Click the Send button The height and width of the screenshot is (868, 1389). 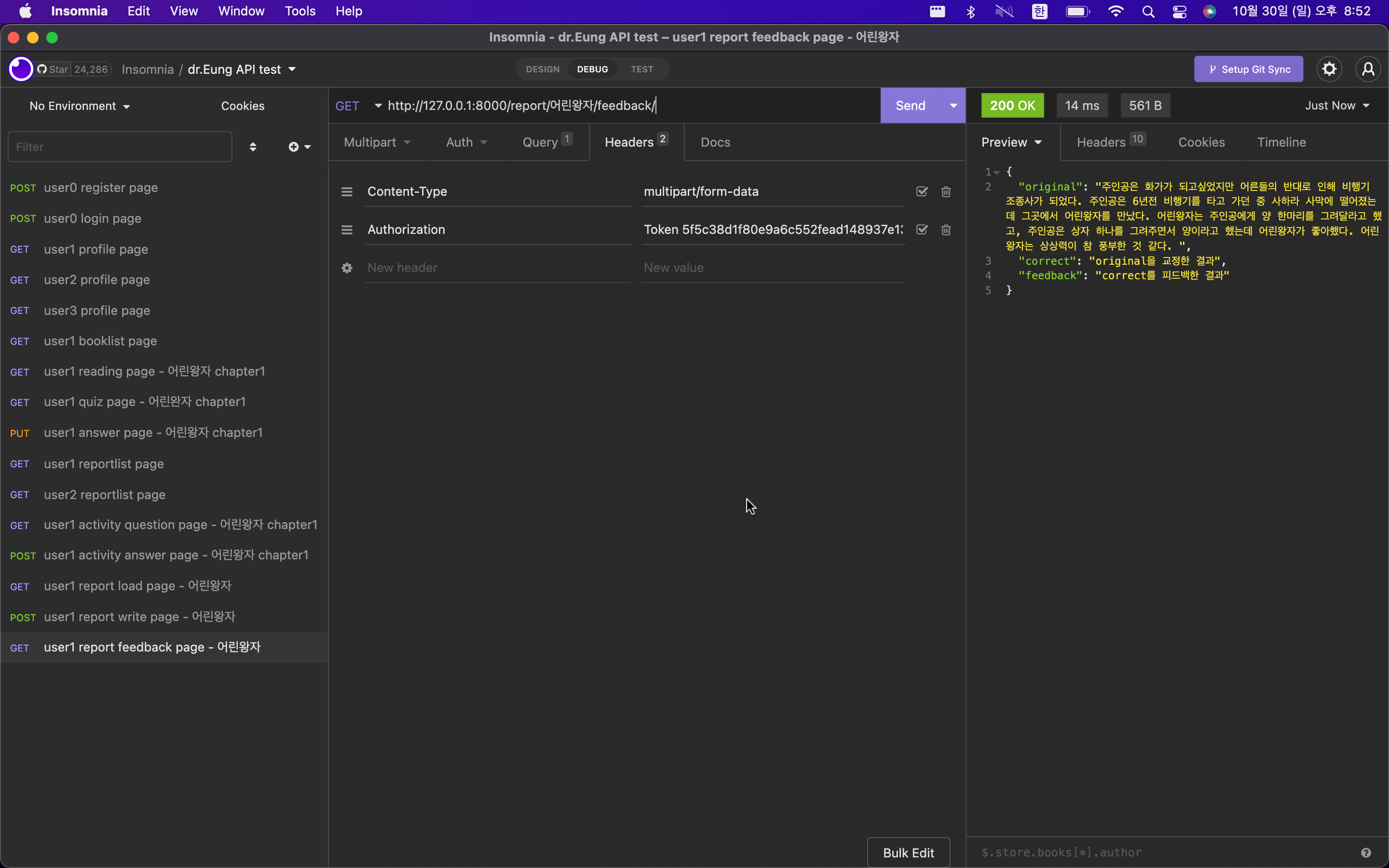(x=910, y=105)
